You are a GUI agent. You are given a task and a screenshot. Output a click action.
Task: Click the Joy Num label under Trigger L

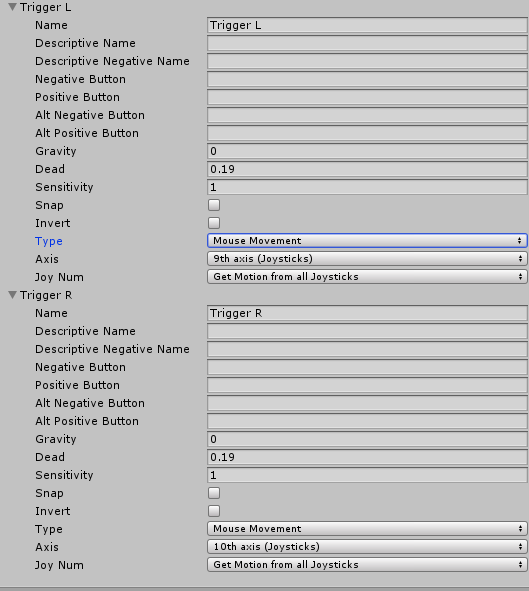(59, 277)
